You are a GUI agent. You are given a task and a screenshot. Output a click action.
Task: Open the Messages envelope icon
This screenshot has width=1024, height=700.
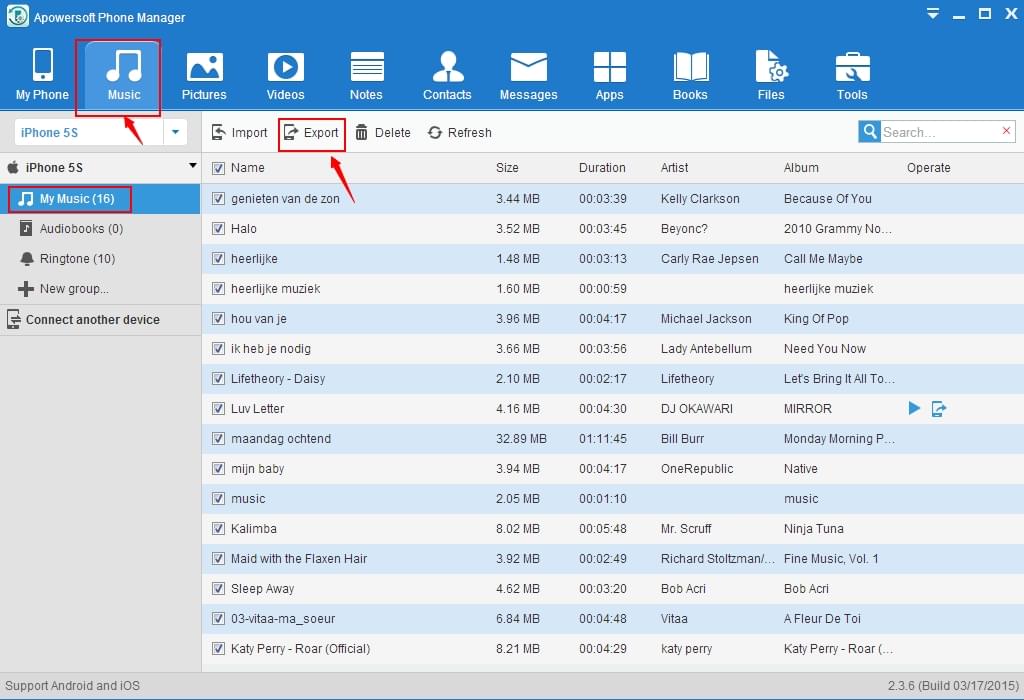tap(528, 68)
